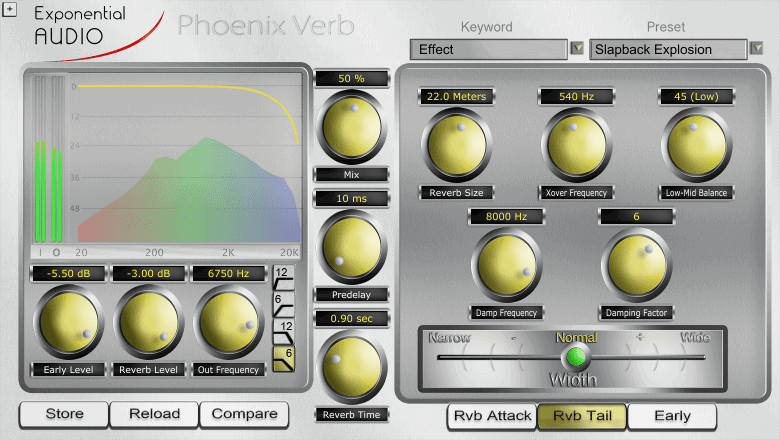780x440 pixels.
Task: Click the Damp Frequency knob
Action: [x=506, y=265]
